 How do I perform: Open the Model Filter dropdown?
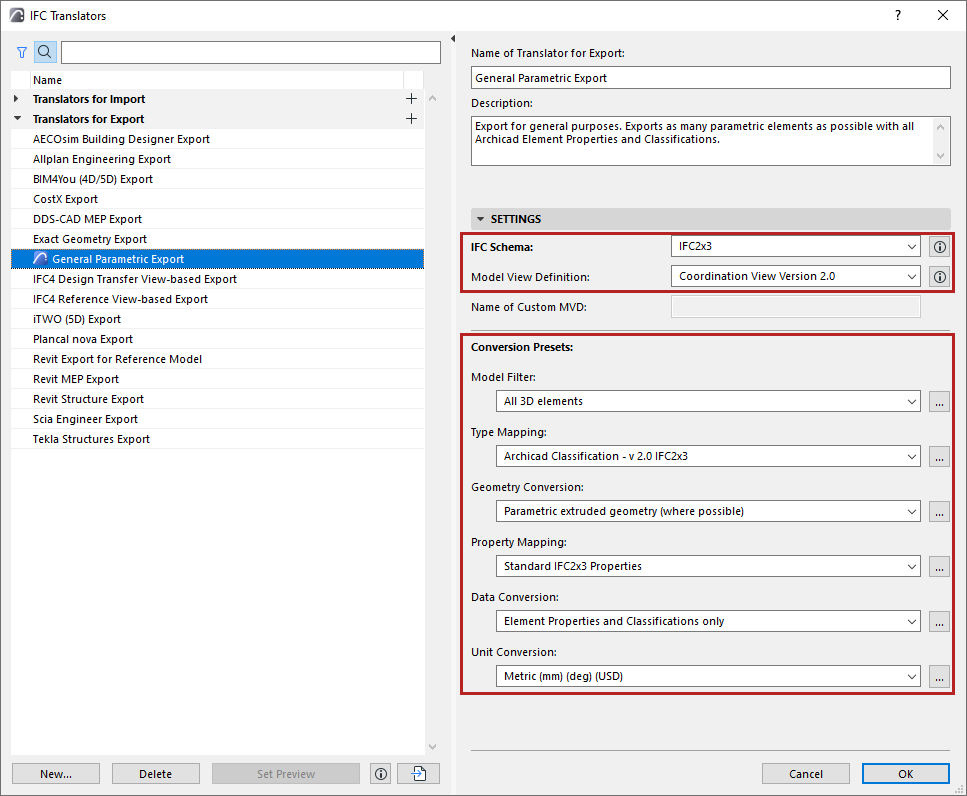tap(708, 401)
